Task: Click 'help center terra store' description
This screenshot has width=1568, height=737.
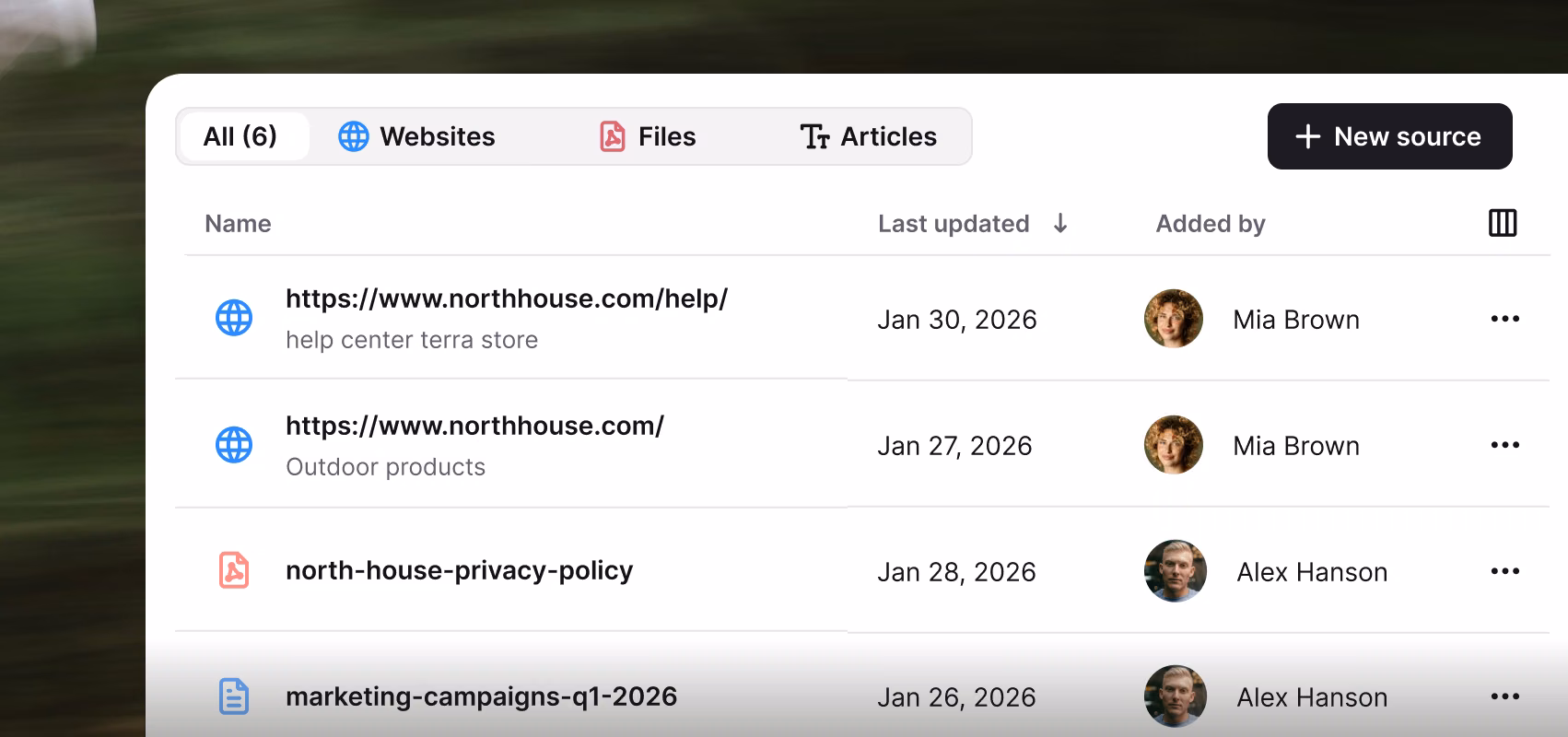Action: pyautogui.click(x=412, y=340)
